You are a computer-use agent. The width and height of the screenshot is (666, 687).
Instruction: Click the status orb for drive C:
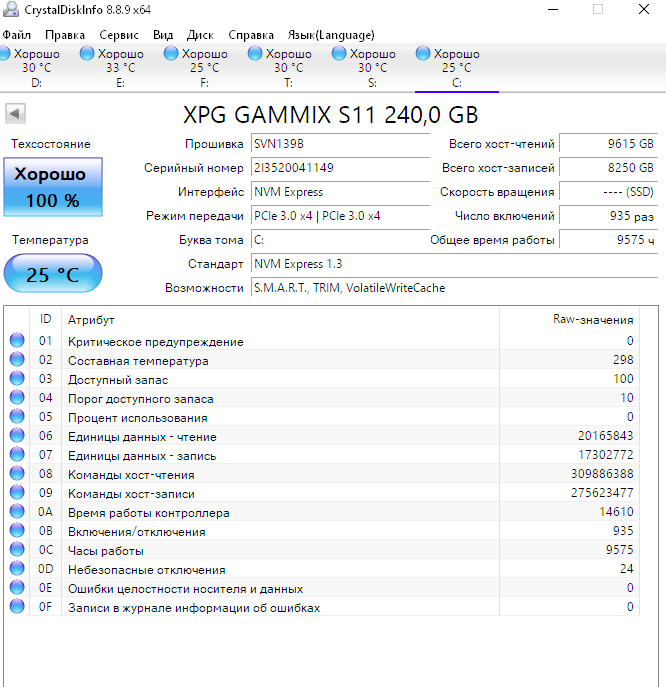[x=423, y=53]
